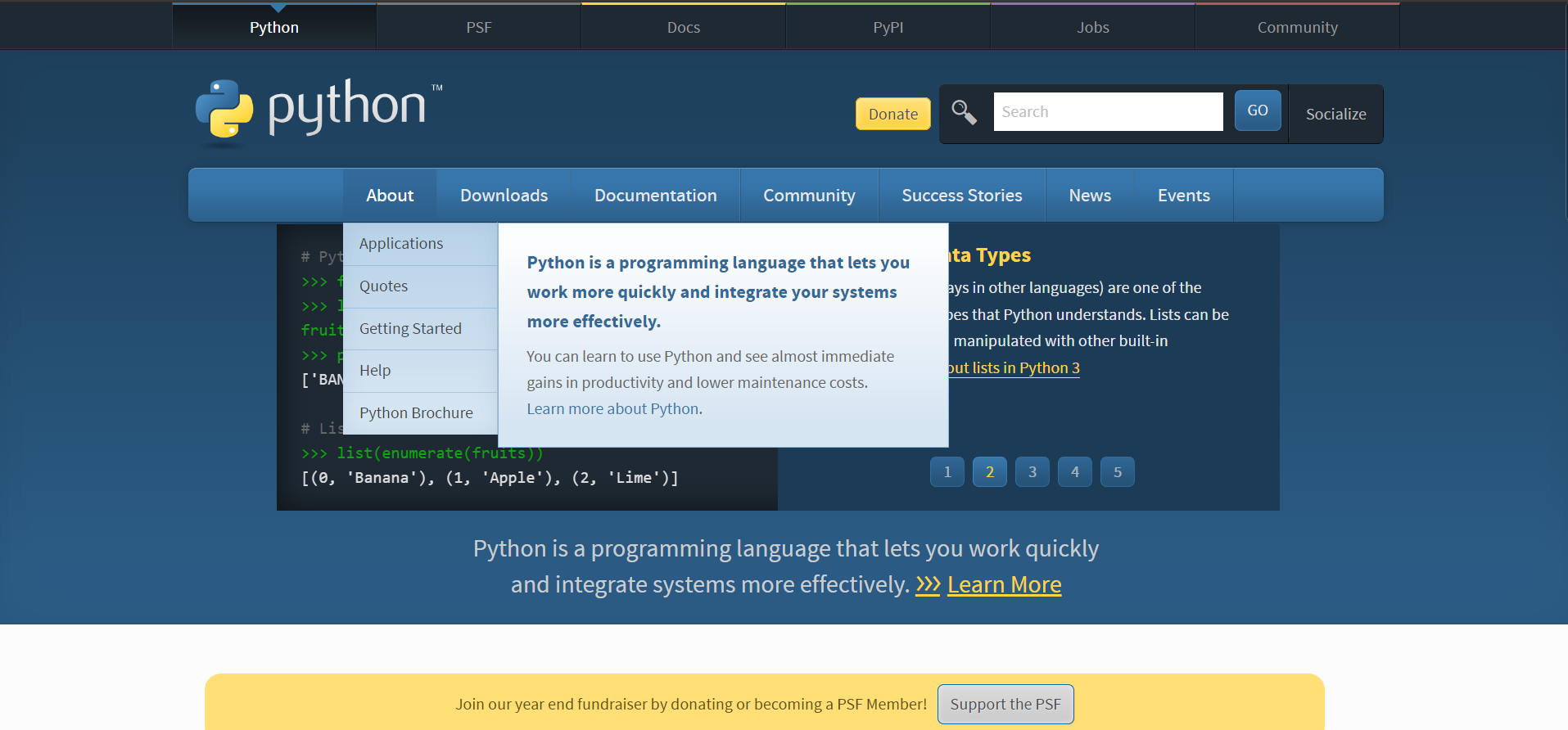Open the Documentation navigation menu
Image resolution: width=1568 pixels, height=730 pixels.
[655, 195]
